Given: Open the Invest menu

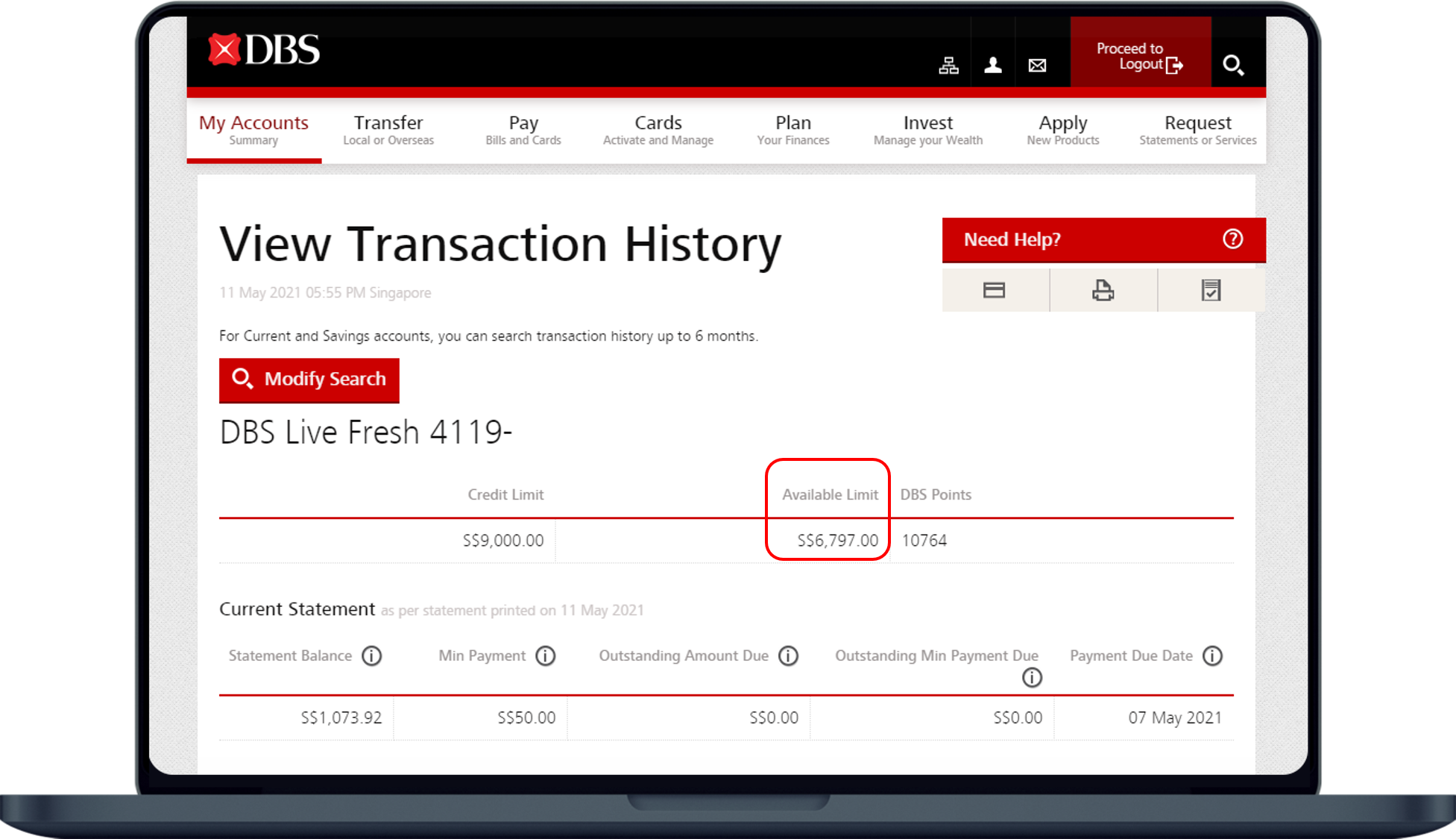Looking at the screenshot, I should click(928, 130).
